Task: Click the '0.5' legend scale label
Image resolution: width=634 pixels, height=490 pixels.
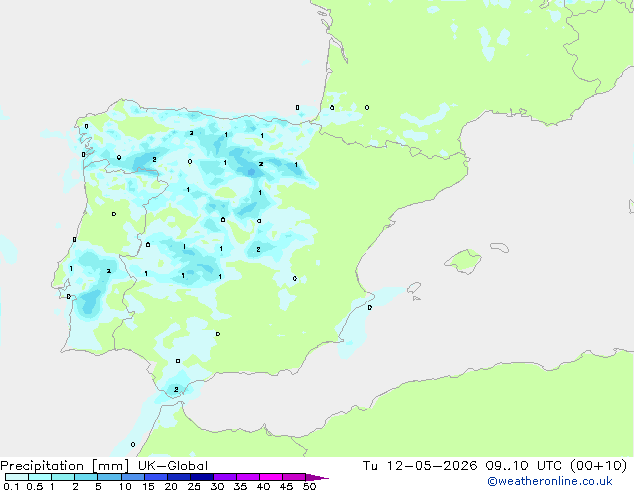Action: [35, 486]
